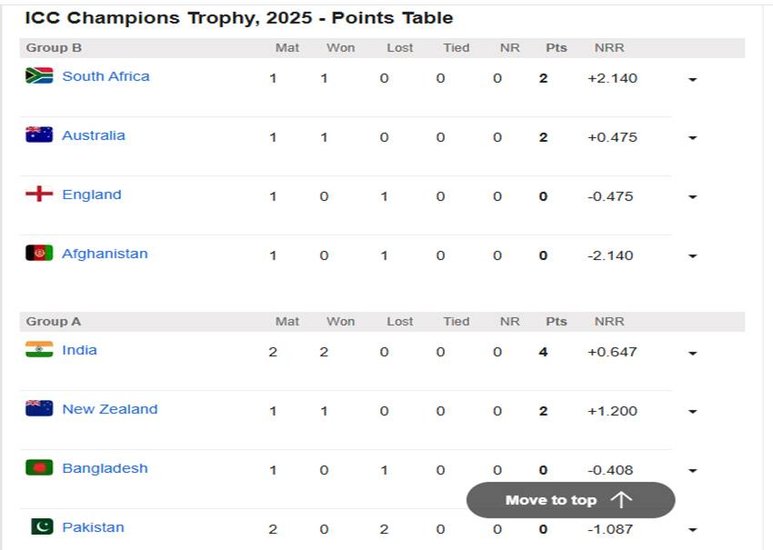Click the India flag icon
This screenshot has width=773, height=550.
coord(39,350)
